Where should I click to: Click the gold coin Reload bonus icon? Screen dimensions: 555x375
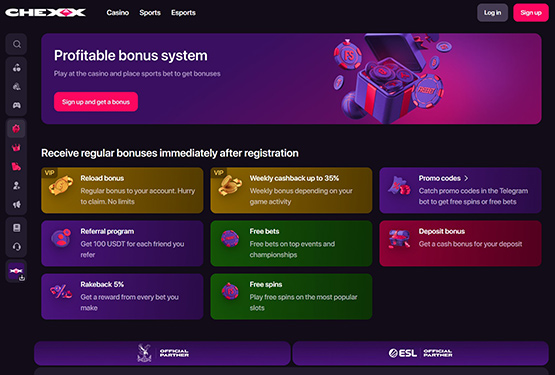(61, 185)
